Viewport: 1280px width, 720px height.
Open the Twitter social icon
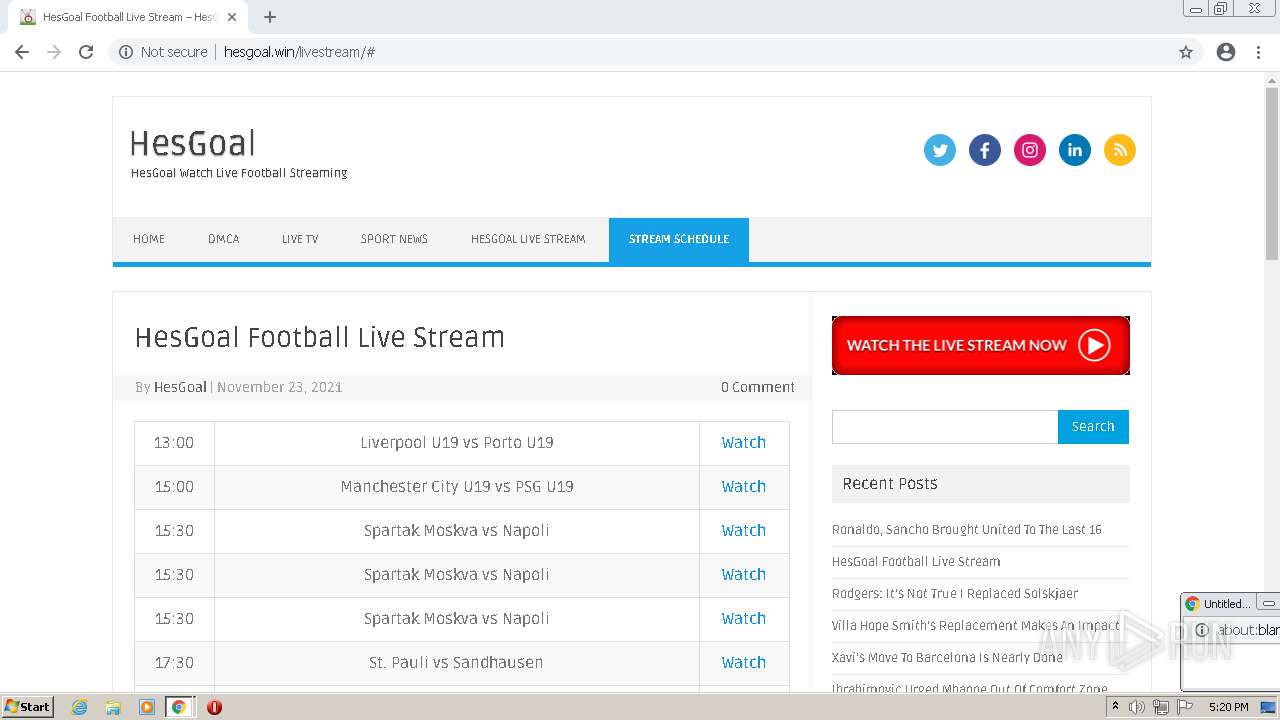tap(939, 150)
